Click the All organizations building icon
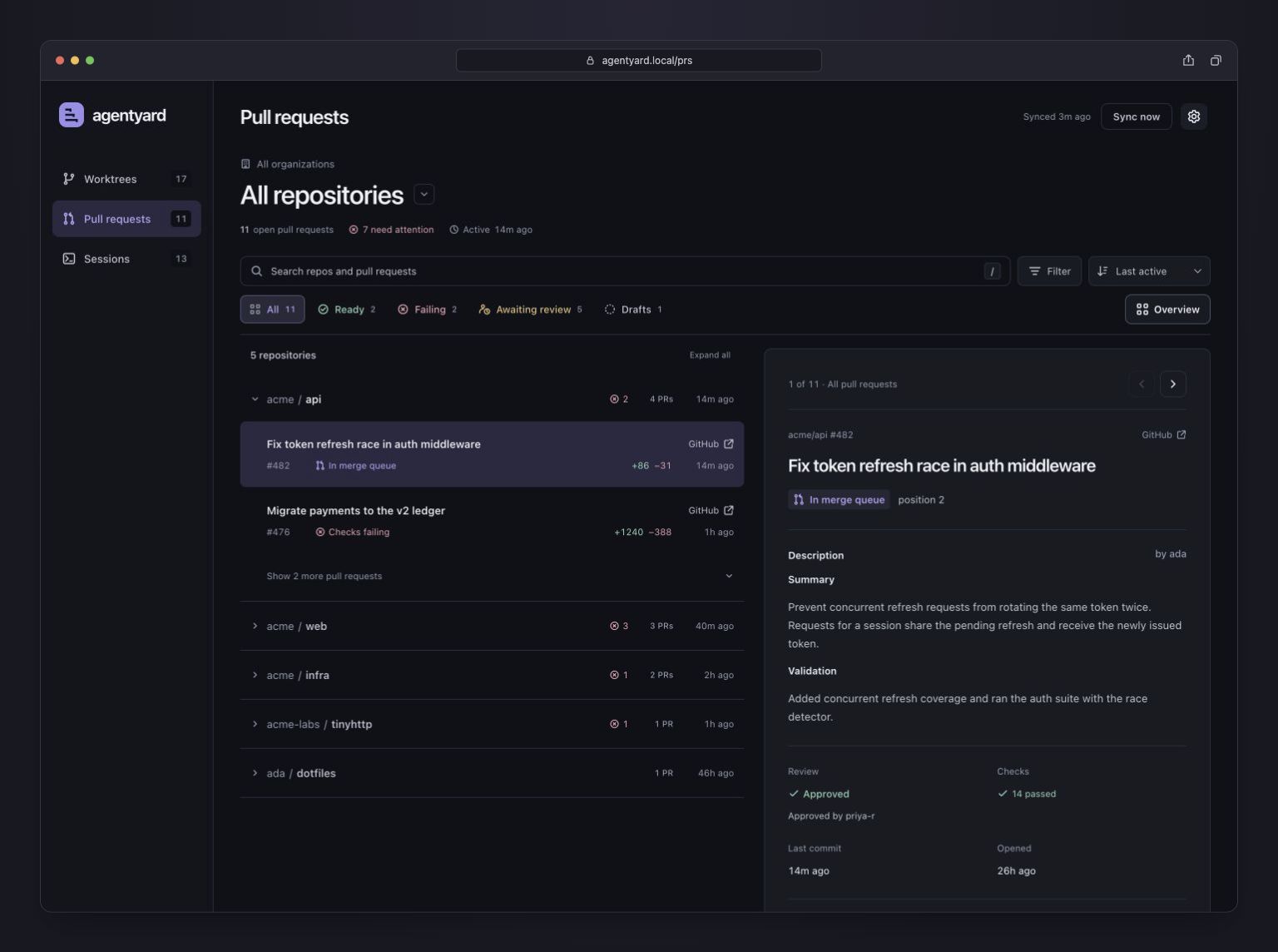The height and width of the screenshot is (952, 1278). (245, 164)
